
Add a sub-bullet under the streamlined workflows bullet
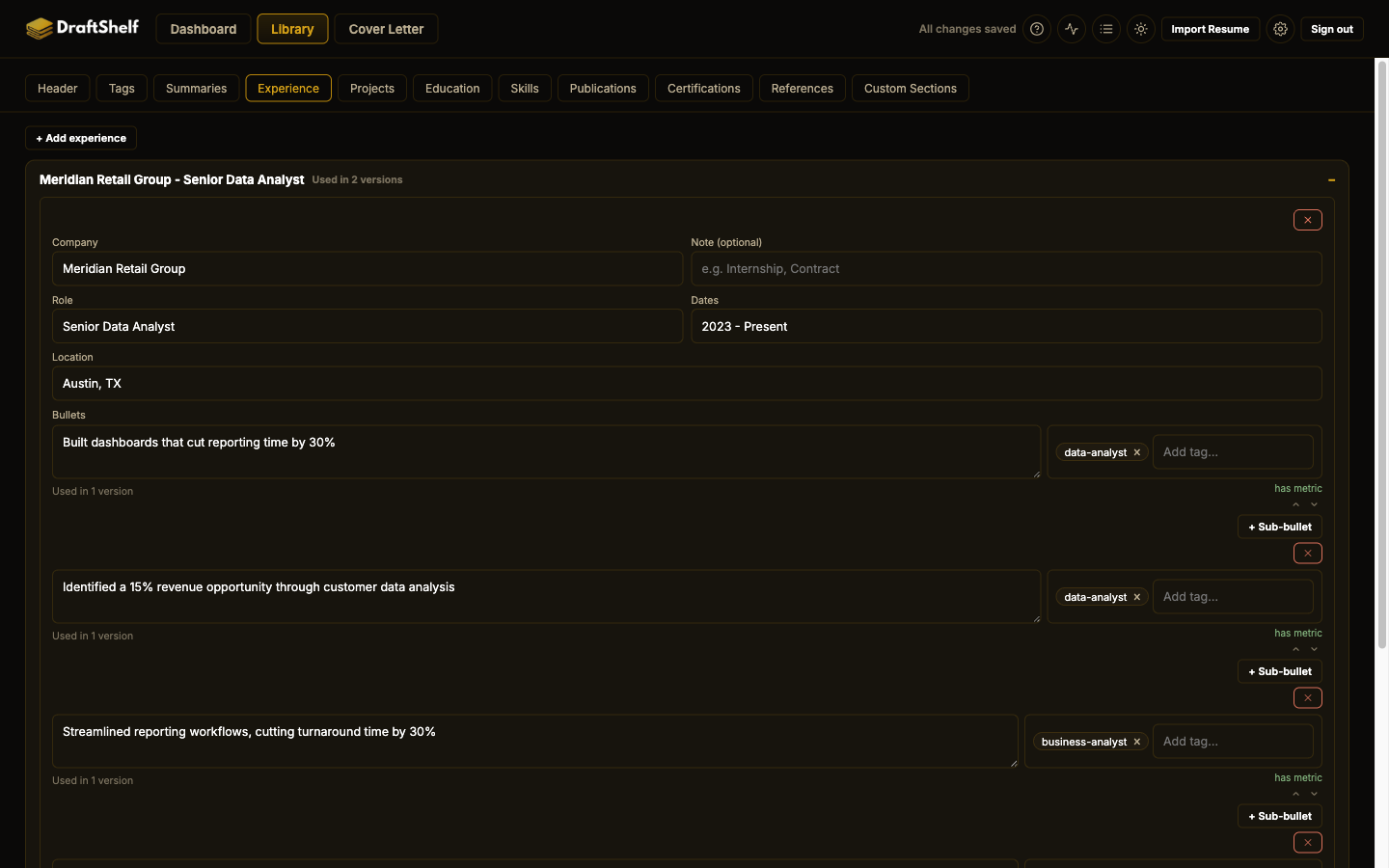point(1280,816)
